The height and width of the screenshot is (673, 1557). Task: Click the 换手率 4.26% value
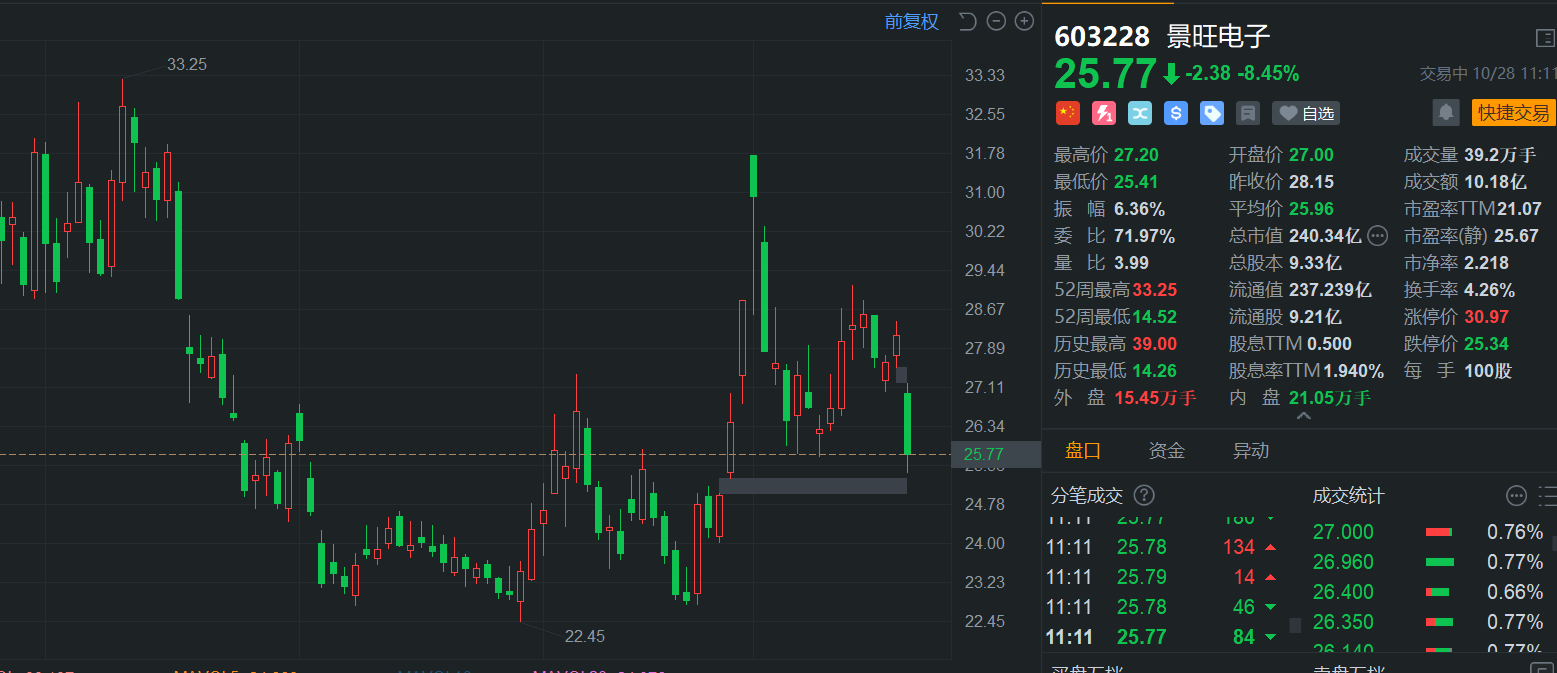[x=1489, y=290]
